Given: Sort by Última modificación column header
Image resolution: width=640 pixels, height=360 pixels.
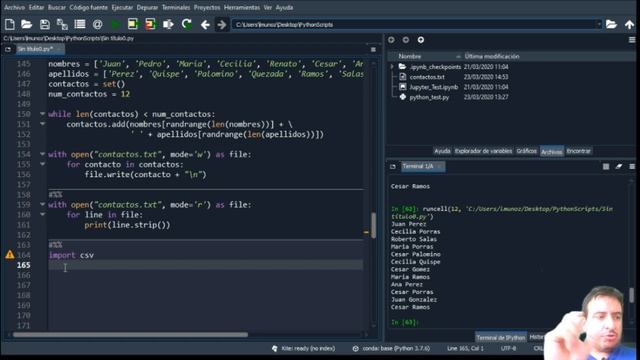Looking at the screenshot, I should tap(492, 56).
